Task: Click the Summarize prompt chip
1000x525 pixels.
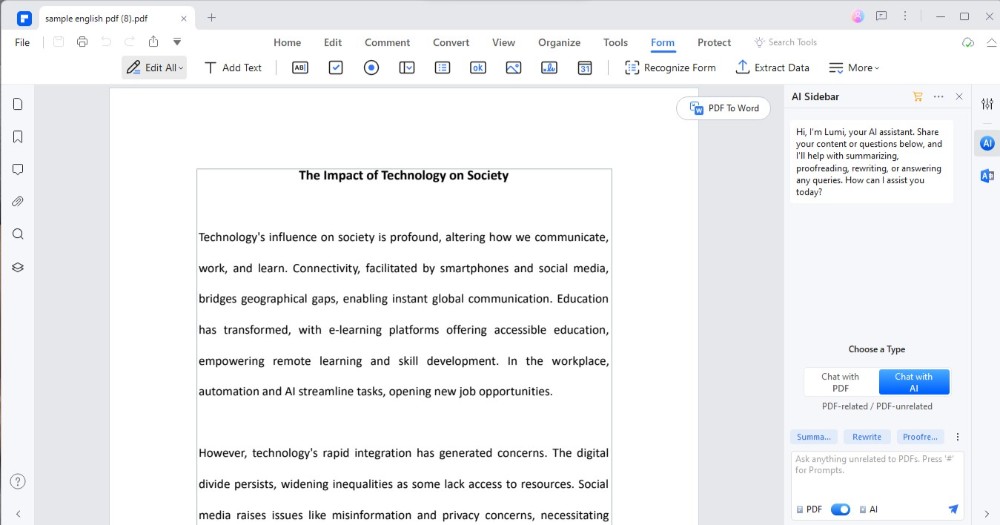Action: (813, 437)
